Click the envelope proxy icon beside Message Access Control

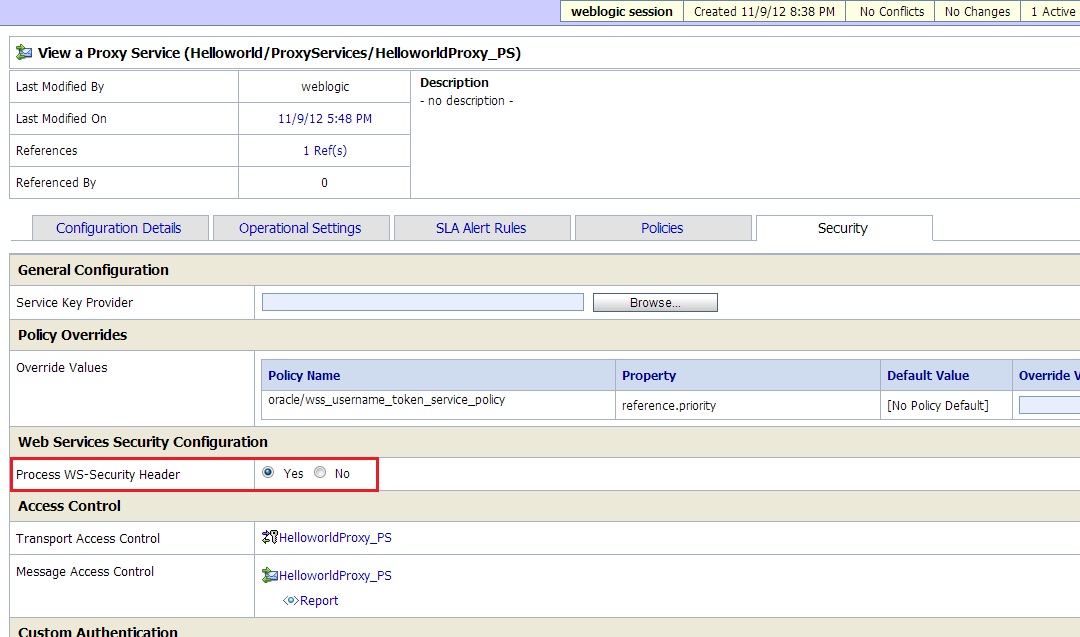(x=268, y=574)
